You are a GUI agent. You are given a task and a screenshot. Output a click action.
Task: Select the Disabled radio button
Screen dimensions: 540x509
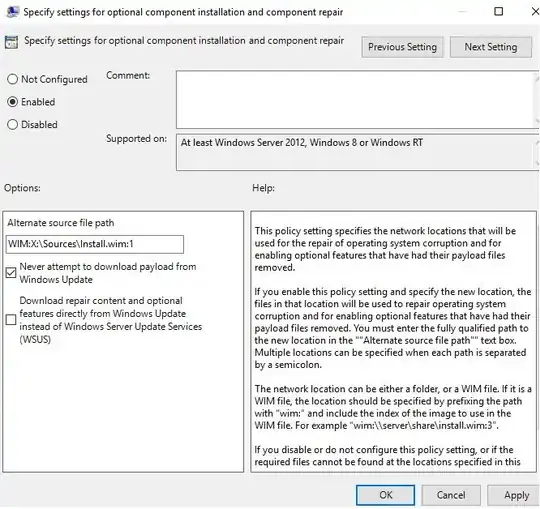12,124
